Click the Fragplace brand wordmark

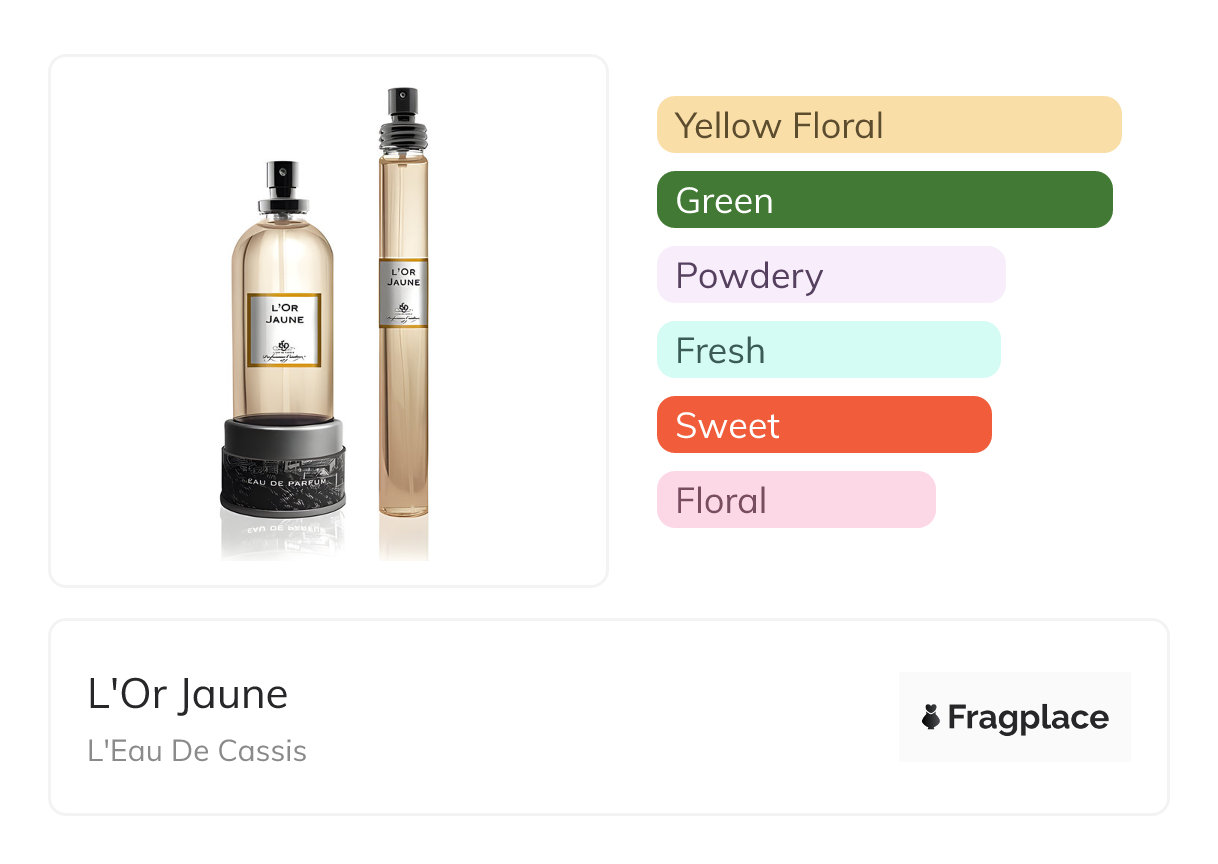[1027, 717]
